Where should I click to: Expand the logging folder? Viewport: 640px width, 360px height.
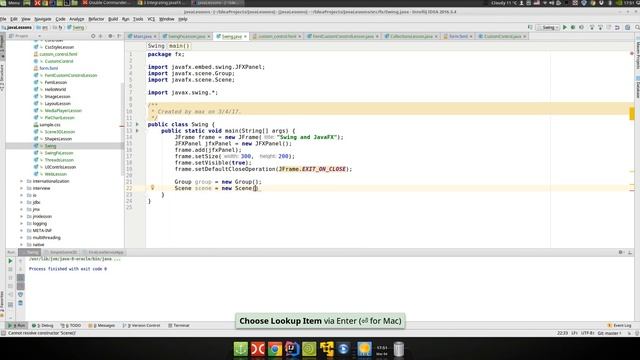point(22,223)
